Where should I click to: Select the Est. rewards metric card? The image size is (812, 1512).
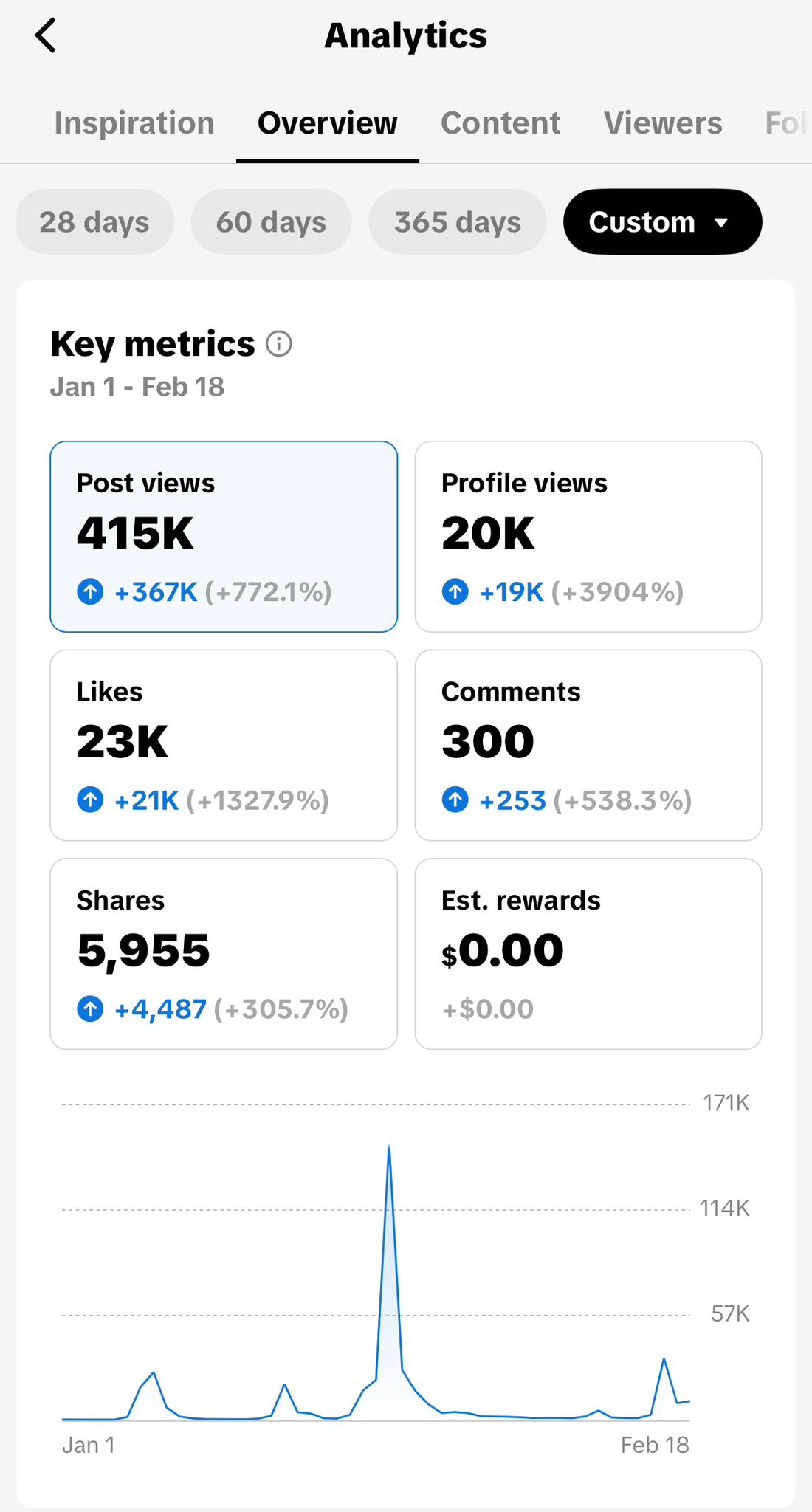coord(588,953)
